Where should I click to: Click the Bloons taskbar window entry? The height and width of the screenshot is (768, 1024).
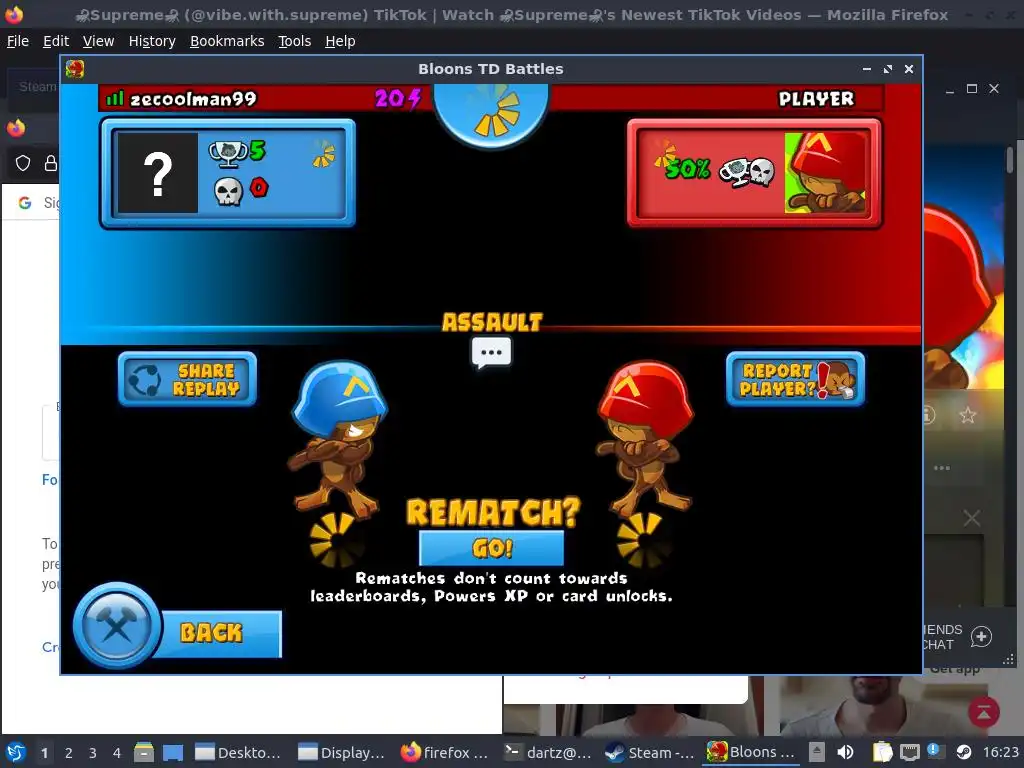pyautogui.click(x=751, y=752)
